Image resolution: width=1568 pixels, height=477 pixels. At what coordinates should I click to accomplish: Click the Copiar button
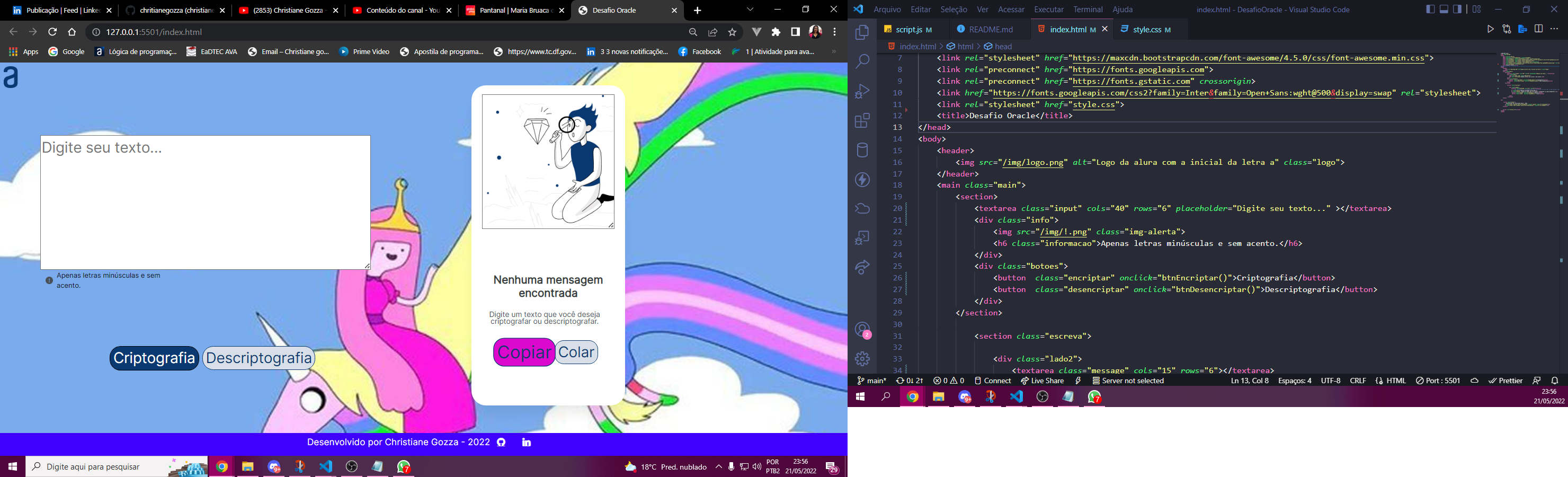coord(523,351)
